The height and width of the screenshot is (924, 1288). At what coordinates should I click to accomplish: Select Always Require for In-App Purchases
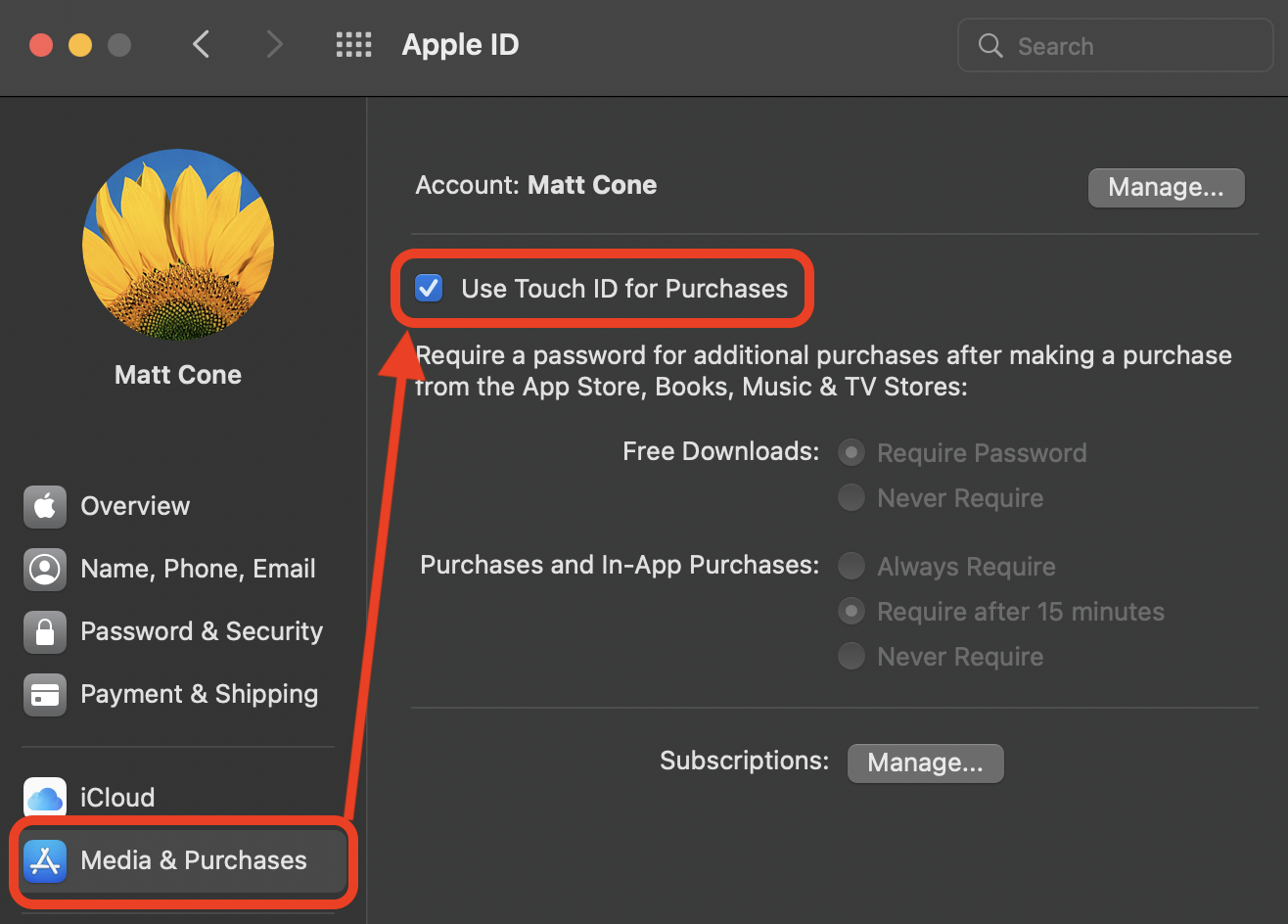pos(851,566)
